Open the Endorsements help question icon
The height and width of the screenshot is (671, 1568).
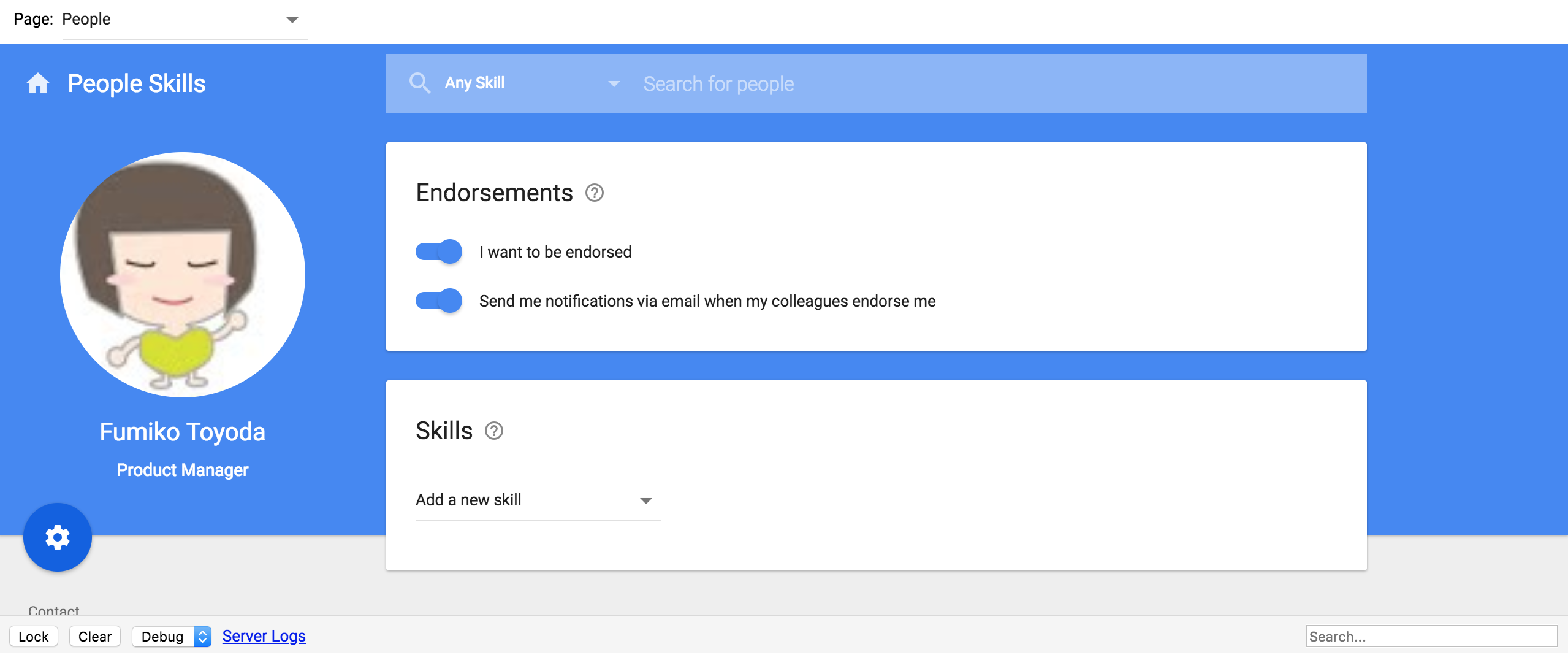[594, 193]
